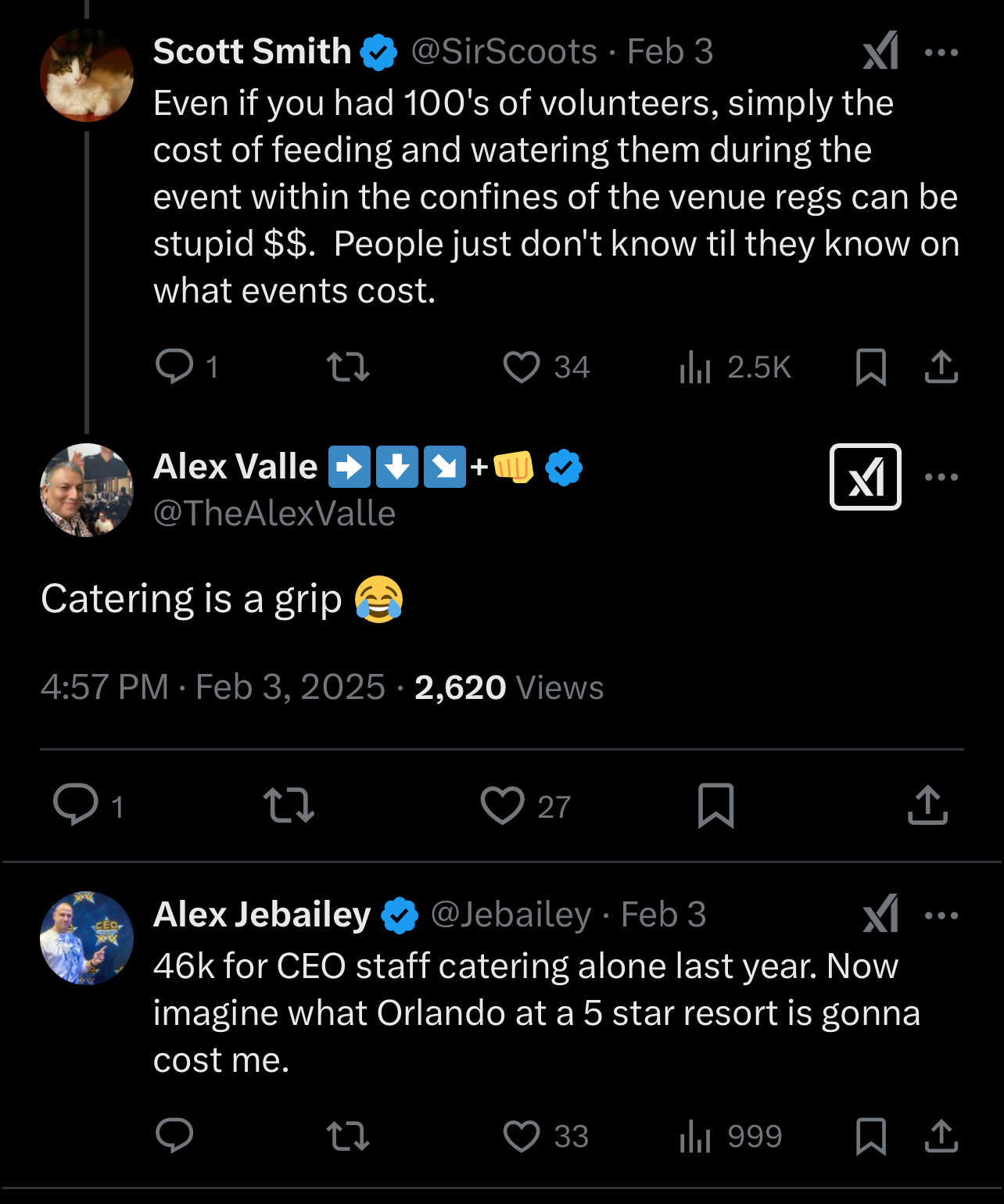The image size is (1004, 1204).
Task: Open the @SirScoots profile link
Action: tap(504, 52)
